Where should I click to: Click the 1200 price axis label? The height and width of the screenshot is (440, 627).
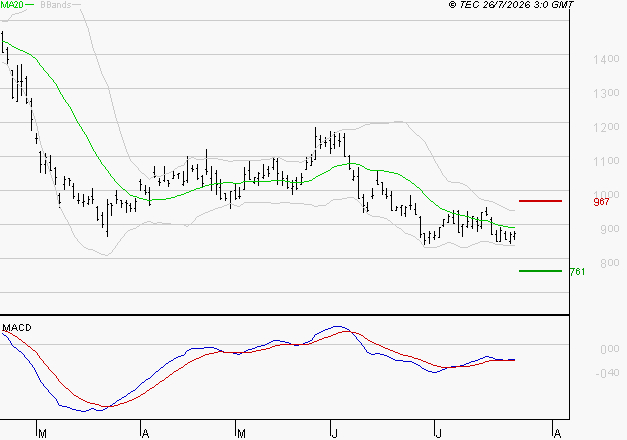606,127
